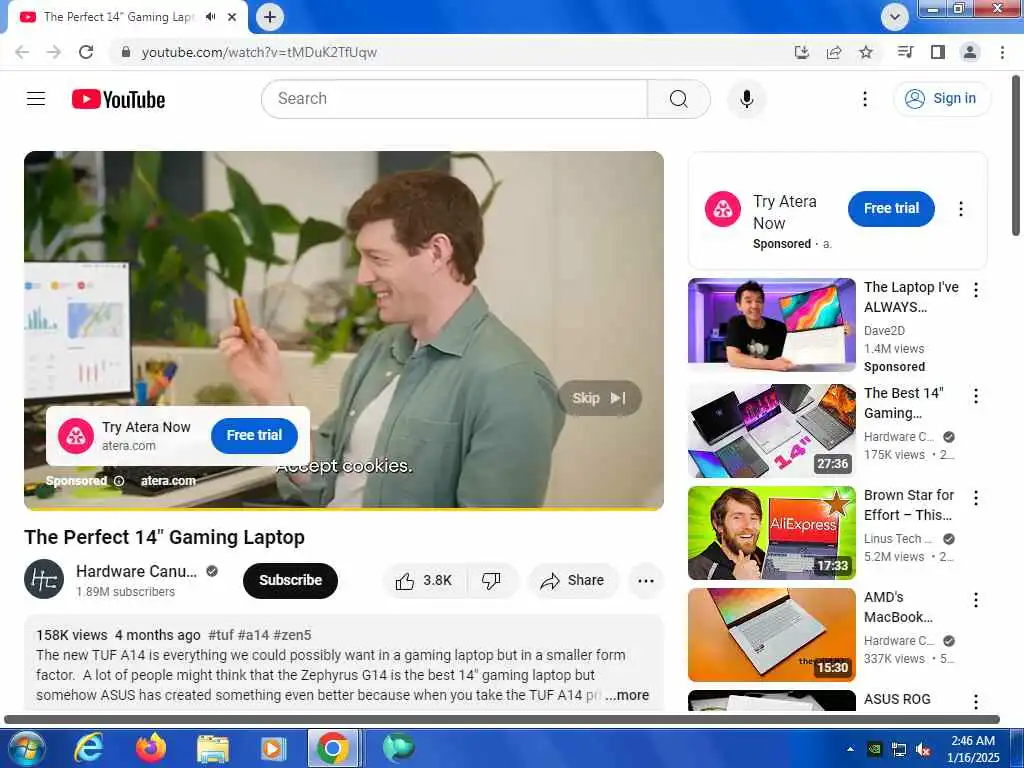Click the vertical page scrollbar
Image resolution: width=1024 pixels, height=768 pixels.
[1016, 157]
